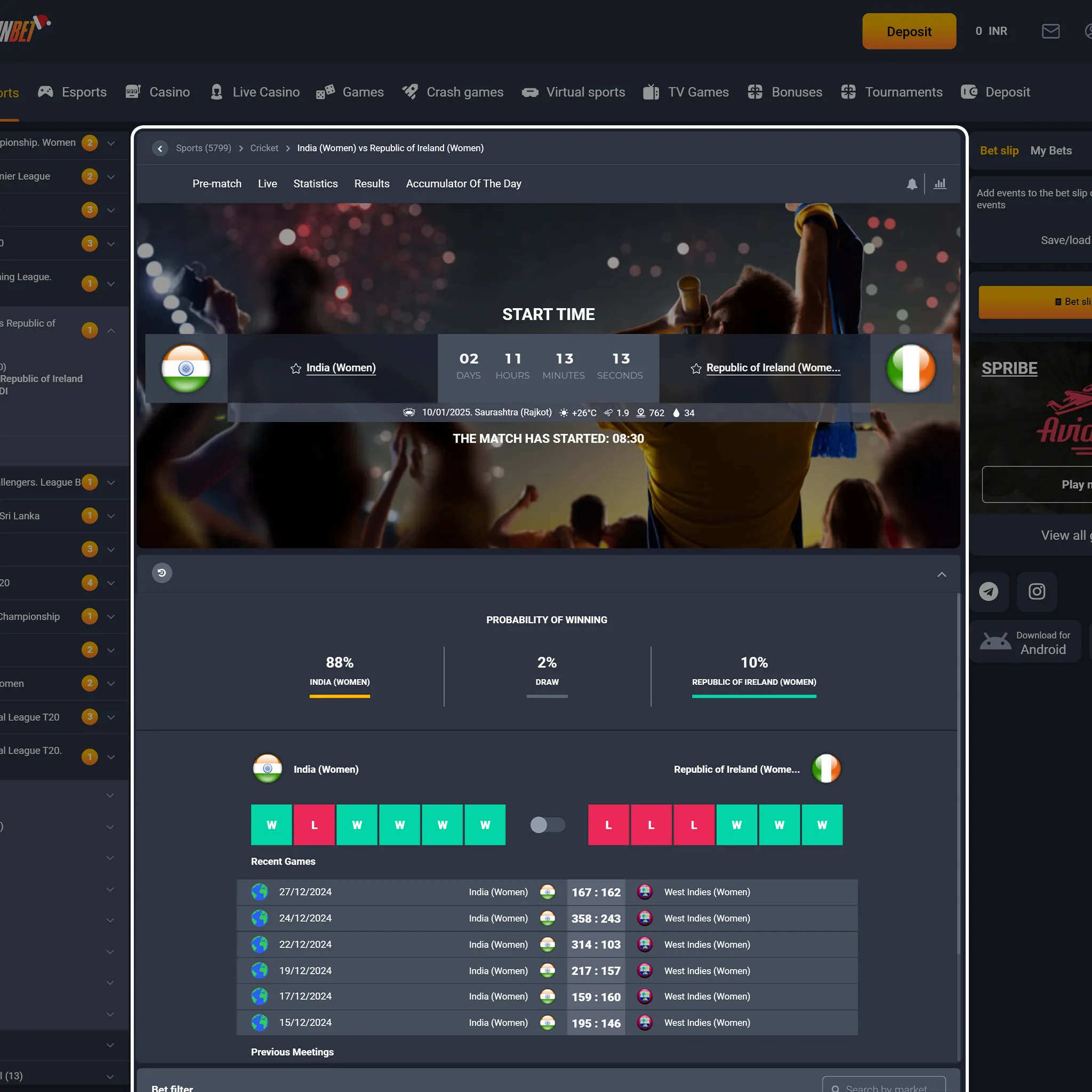Favorite India (Women) with the star icon
Image resolution: width=1092 pixels, height=1092 pixels.
[295, 368]
